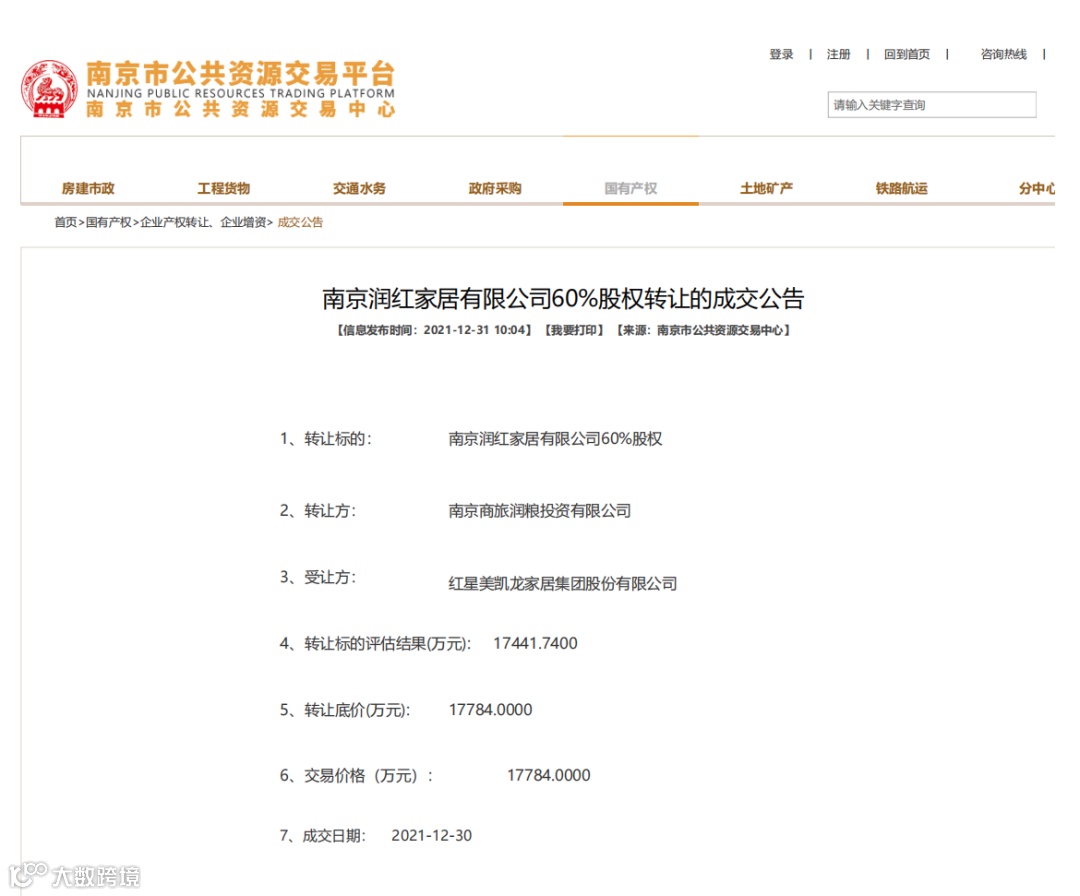Click the value 南京润红家居有限公司60%股权
The height and width of the screenshot is (896, 1080).
pos(555,439)
